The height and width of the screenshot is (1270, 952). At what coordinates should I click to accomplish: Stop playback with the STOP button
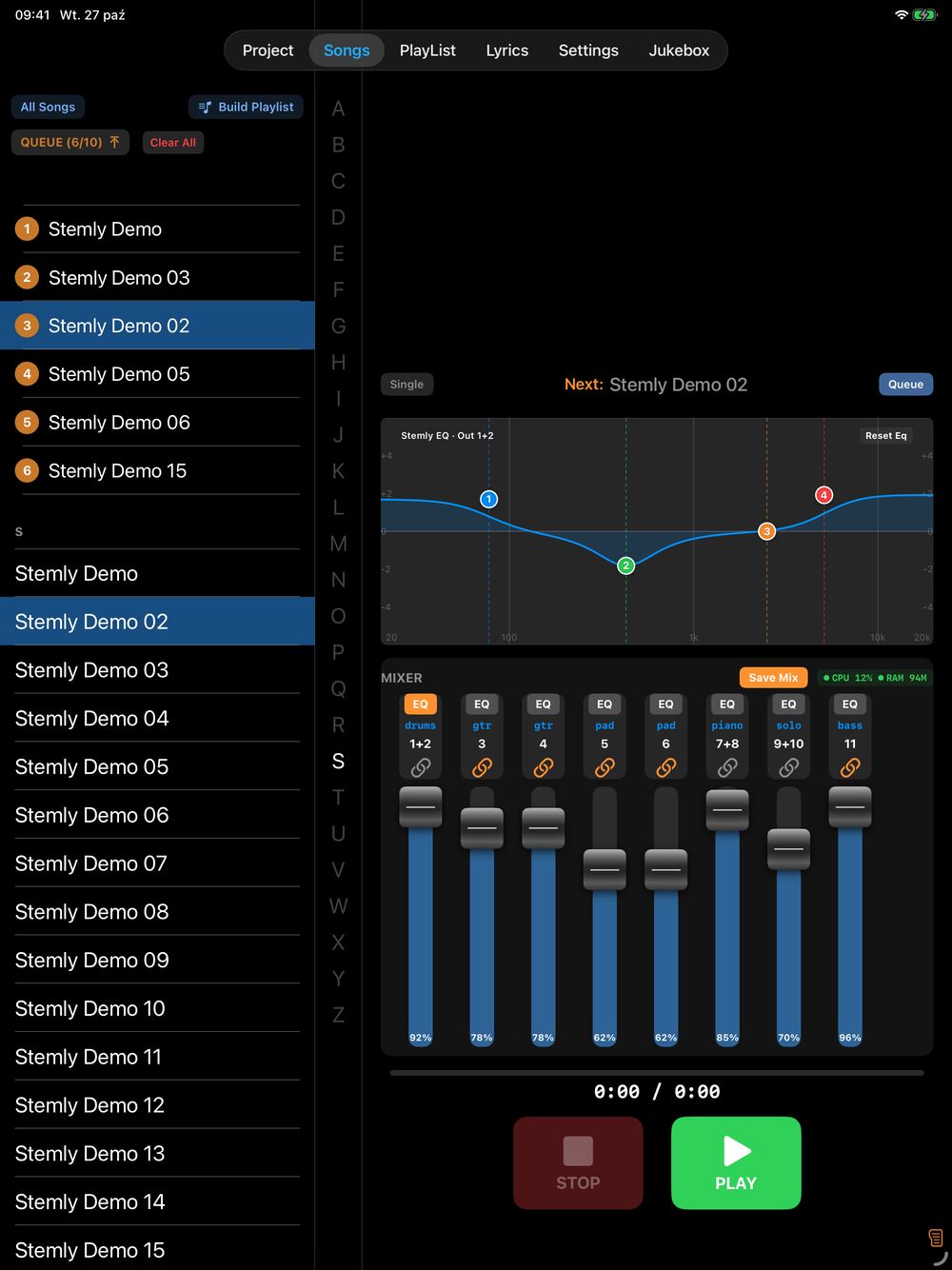coord(578,1163)
